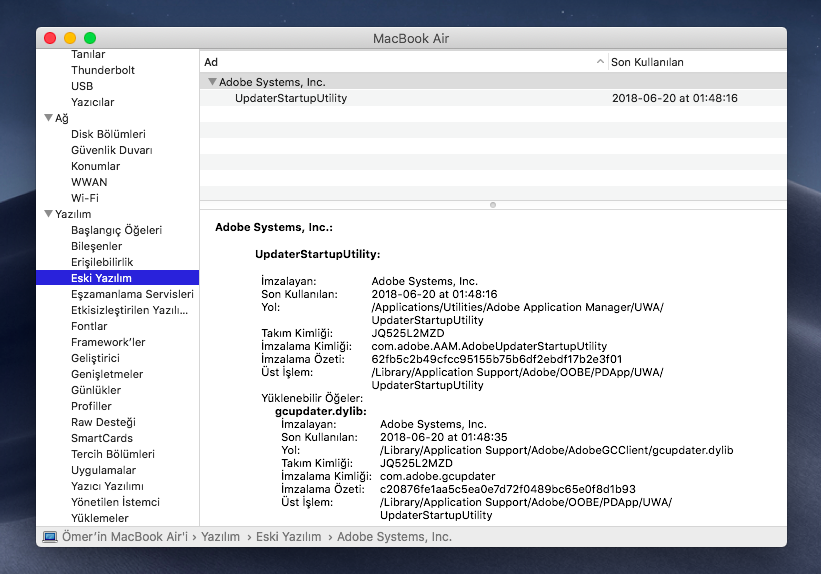Select Uygulamalar in the sidebar
The width and height of the screenshot is (821, 574).
(103, 470)
